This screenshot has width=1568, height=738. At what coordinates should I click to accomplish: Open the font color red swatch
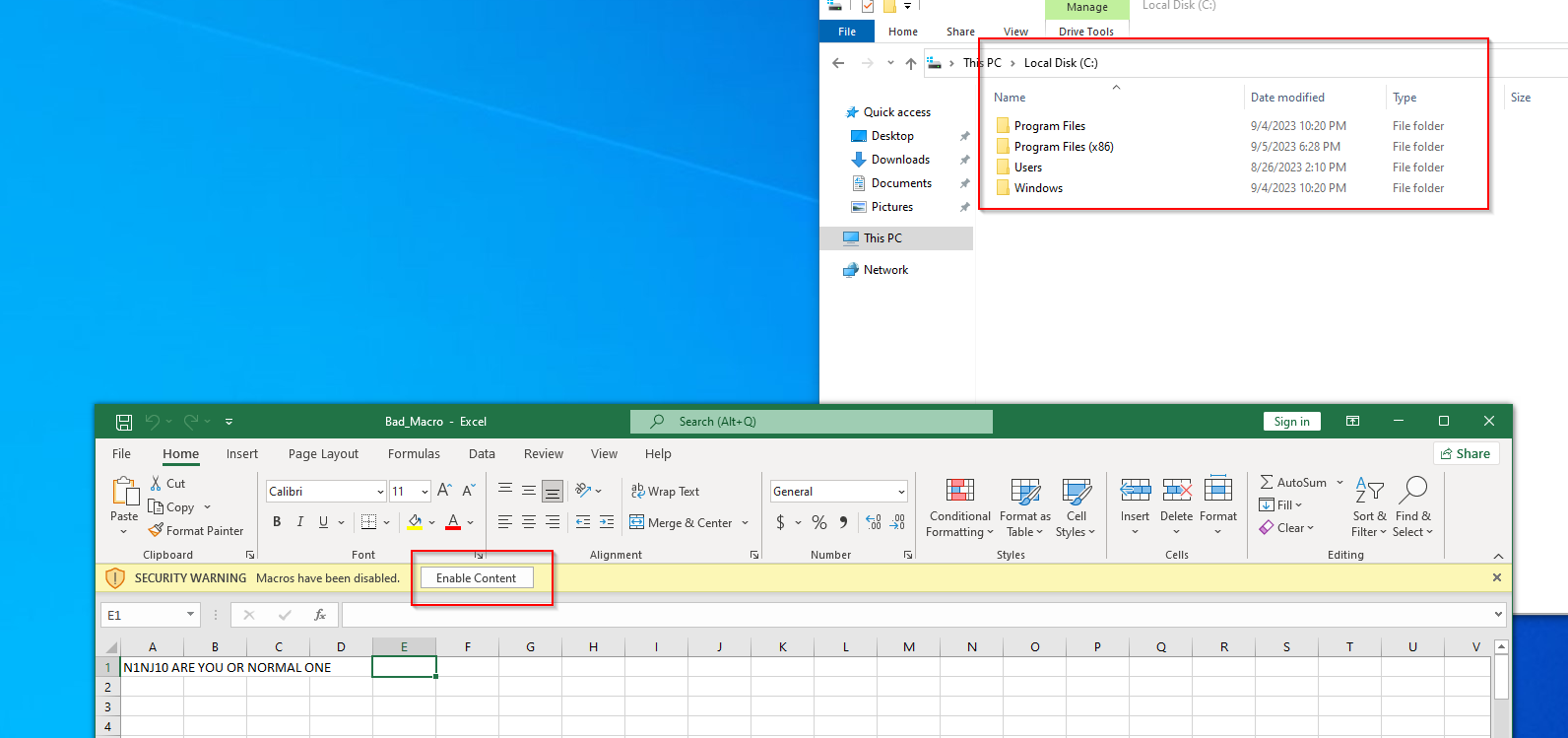(x=453, y=522)
